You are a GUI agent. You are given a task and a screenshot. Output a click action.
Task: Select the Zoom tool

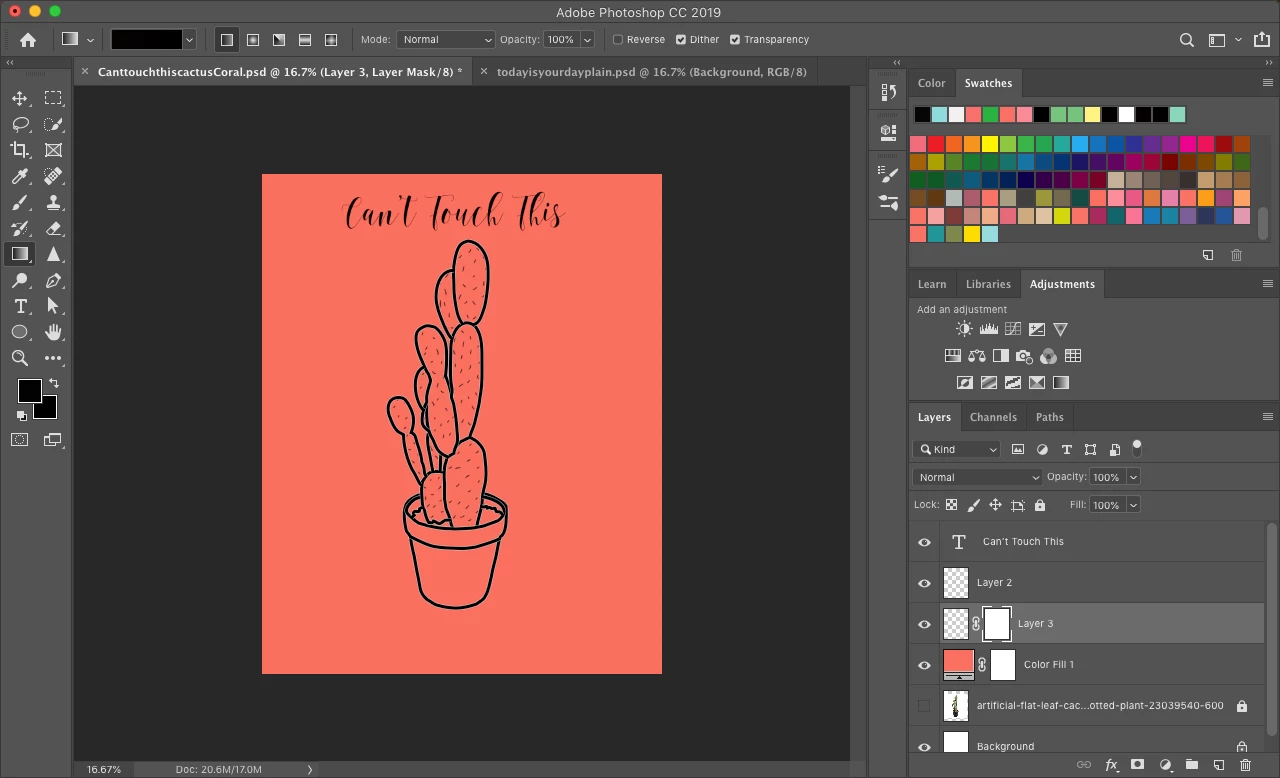pyautogui.click(x=20, y=358)
